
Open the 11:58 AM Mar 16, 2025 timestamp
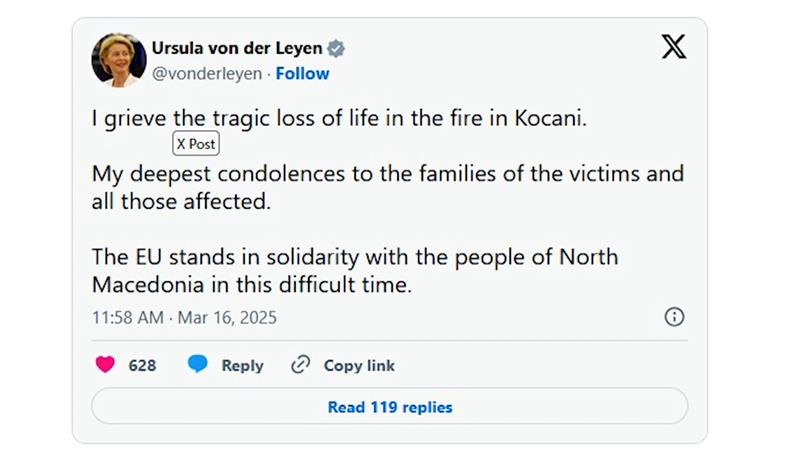point(184,317)
